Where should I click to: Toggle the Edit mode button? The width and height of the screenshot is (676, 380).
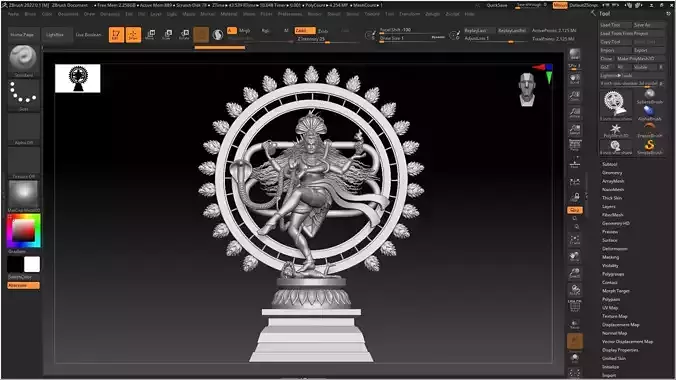116,35
